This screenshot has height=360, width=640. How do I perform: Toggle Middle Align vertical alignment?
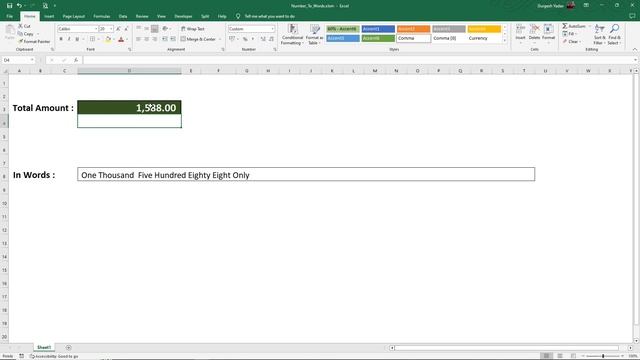(147, 29)
